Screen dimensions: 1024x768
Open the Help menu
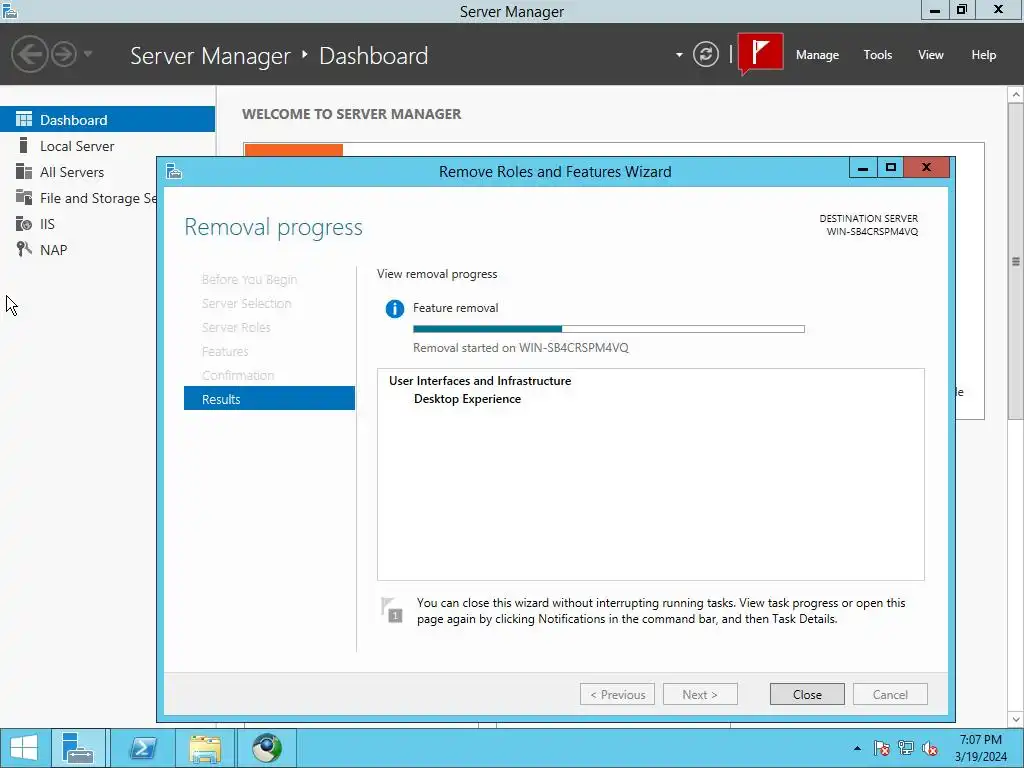click(x=984, y=55)
